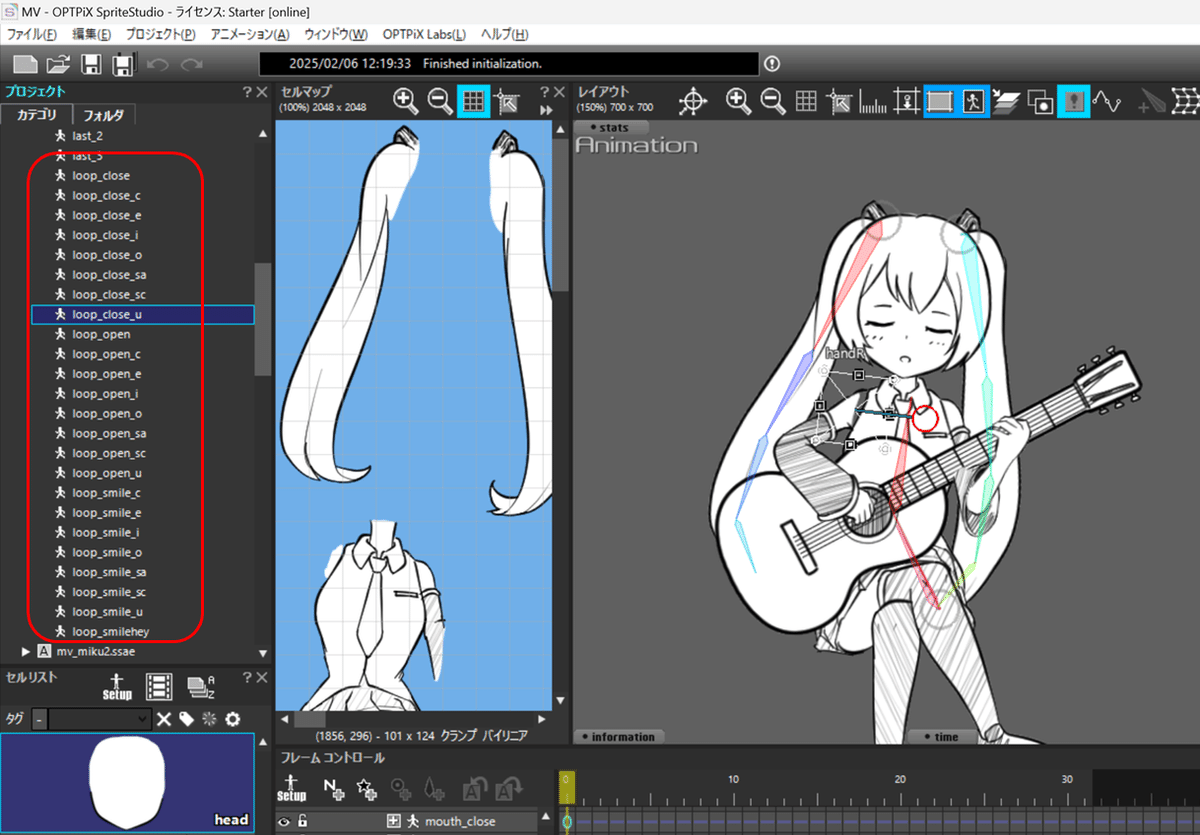Open the ヘルプ menu

(x=504, y=34)
